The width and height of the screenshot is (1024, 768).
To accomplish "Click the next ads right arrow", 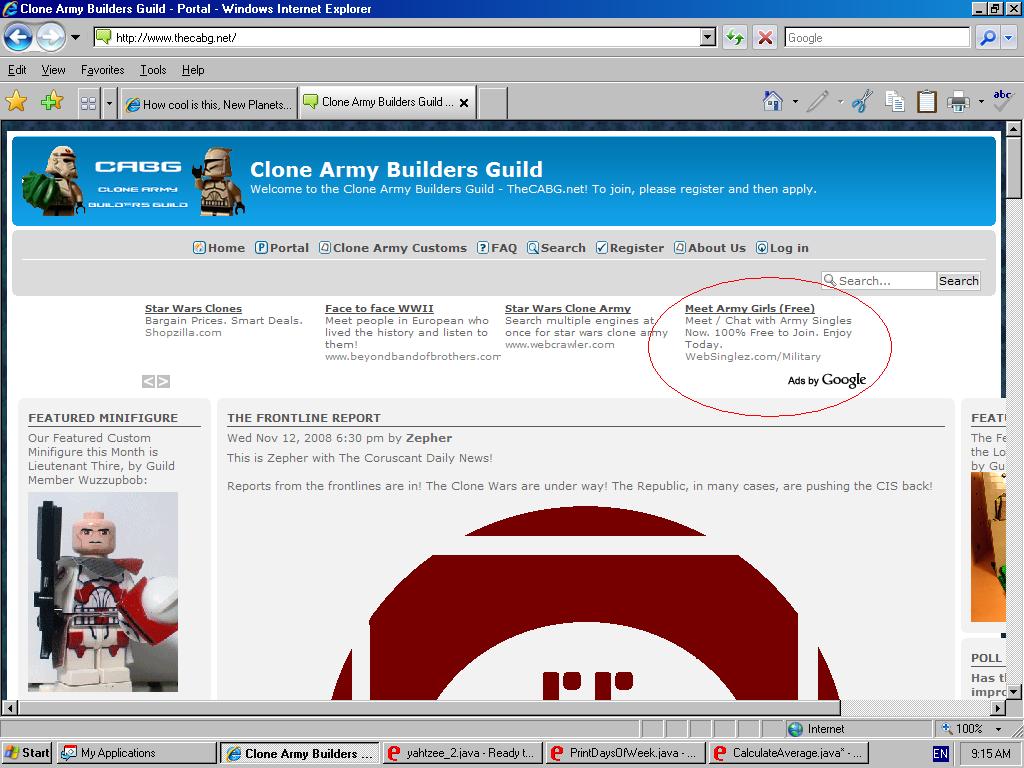I will tap(163, 381).
